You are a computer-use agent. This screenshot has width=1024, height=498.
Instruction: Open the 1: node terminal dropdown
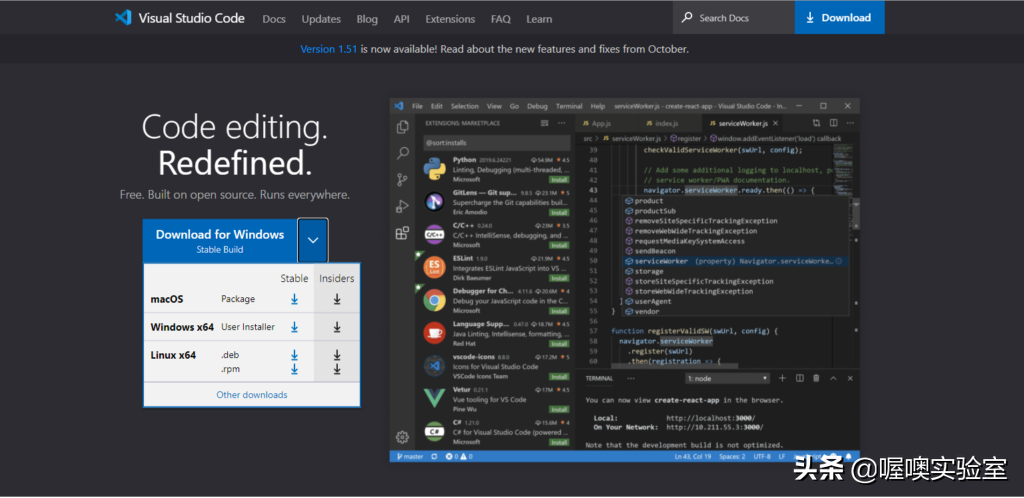pyautogui.click(x=728, y=379)
